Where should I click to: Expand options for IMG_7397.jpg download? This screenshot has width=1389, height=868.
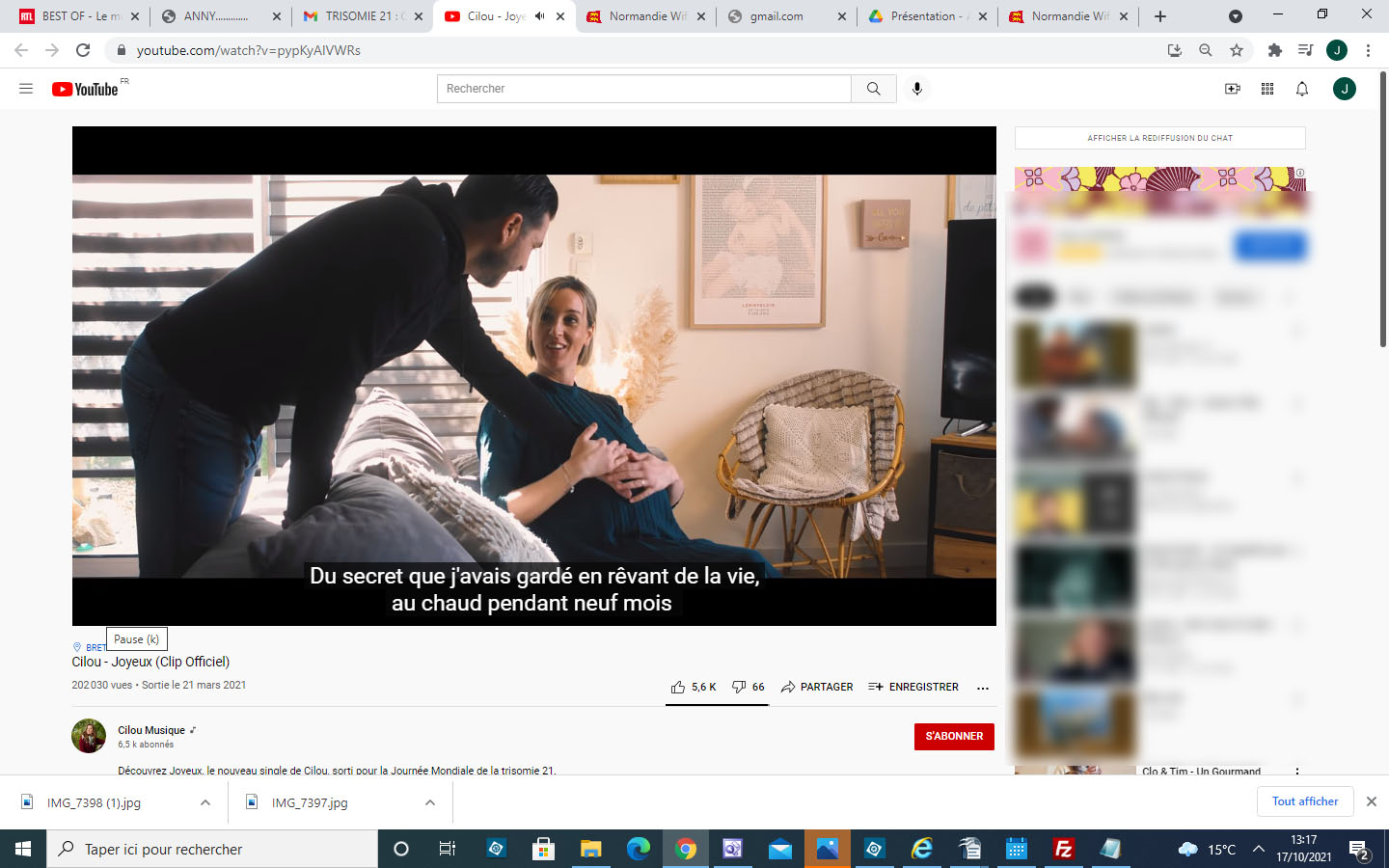(430, 802)
